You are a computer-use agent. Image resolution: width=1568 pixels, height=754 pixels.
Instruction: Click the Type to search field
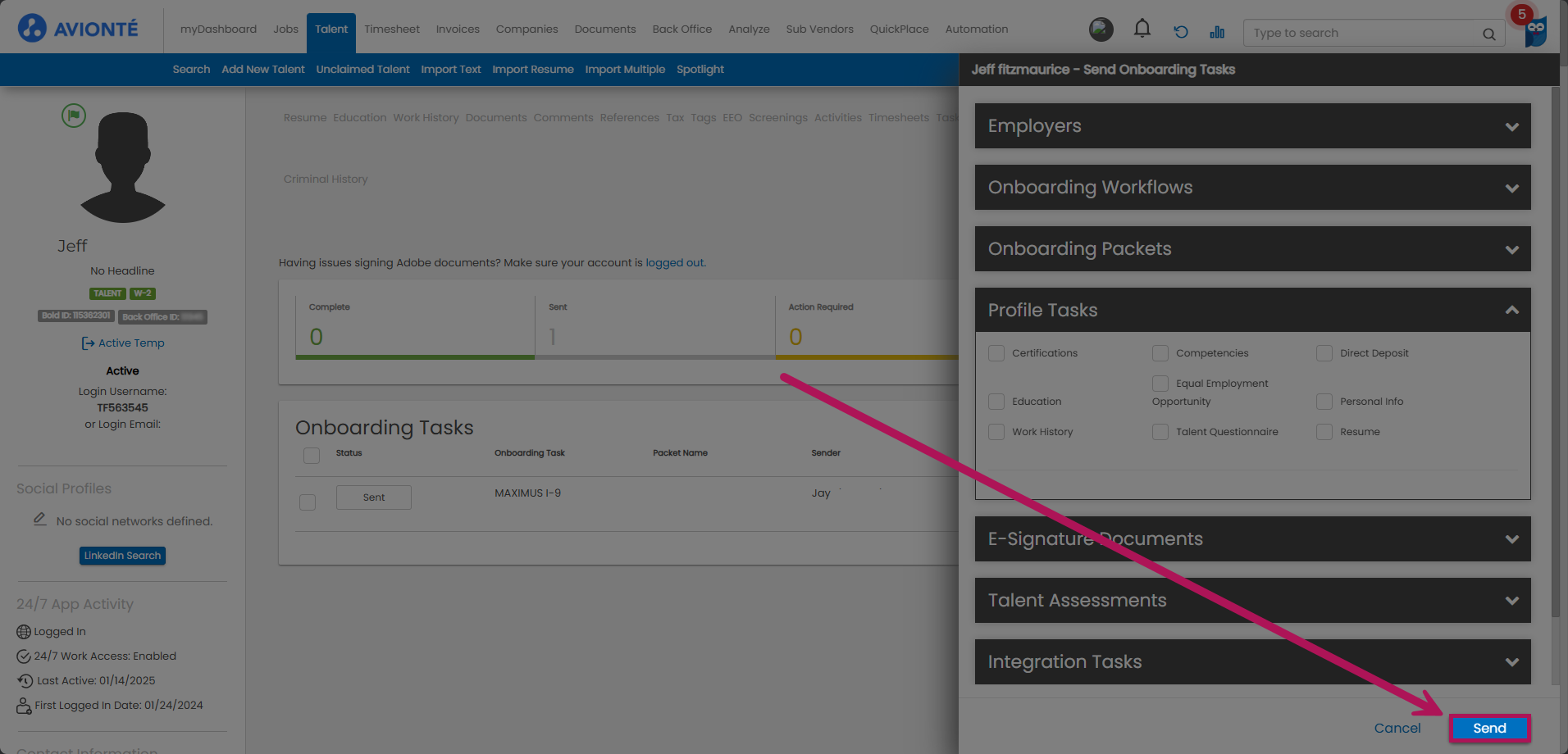[x=1361, y=34]
